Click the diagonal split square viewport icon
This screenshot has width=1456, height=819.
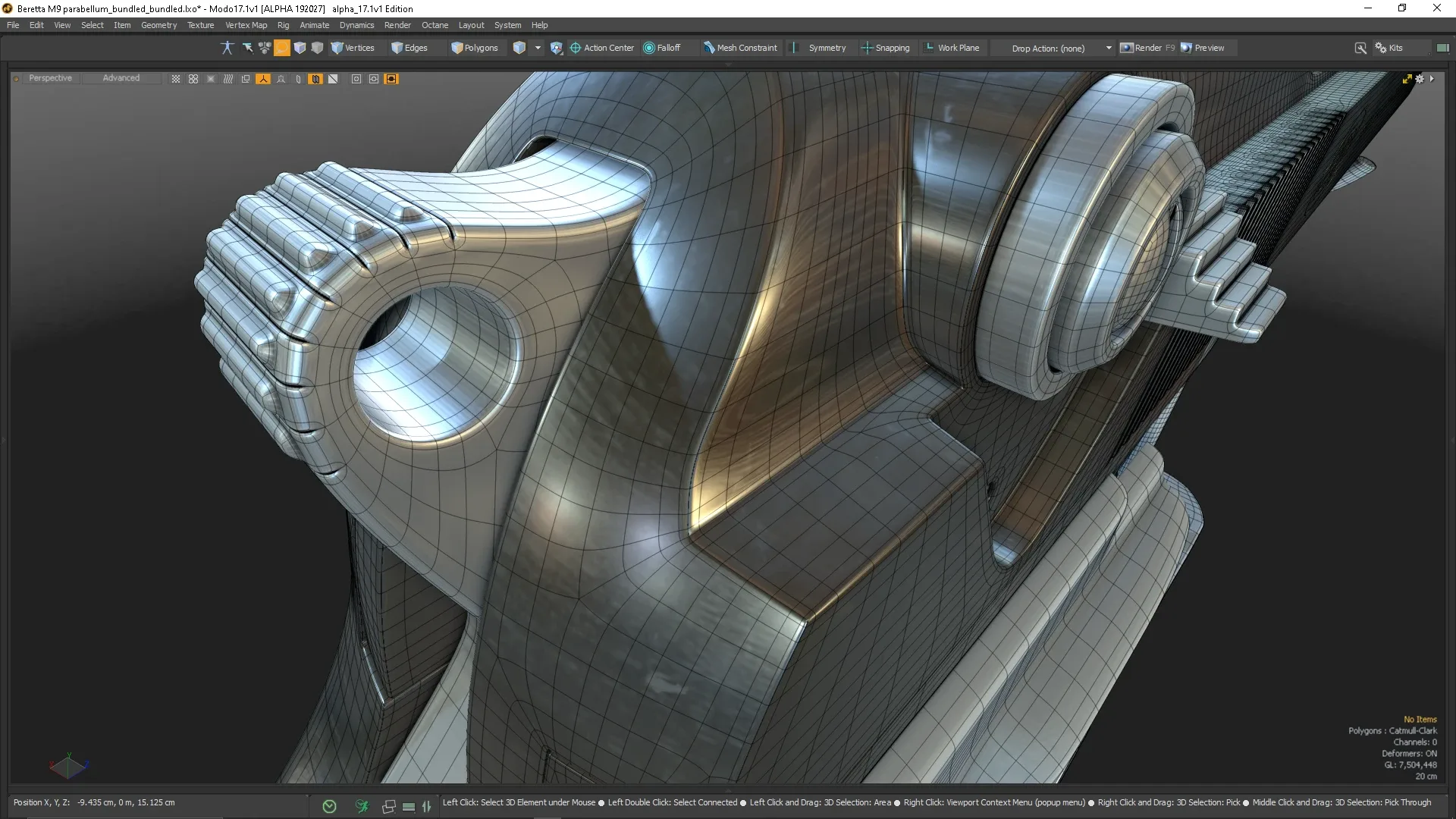tap(333, 79)
